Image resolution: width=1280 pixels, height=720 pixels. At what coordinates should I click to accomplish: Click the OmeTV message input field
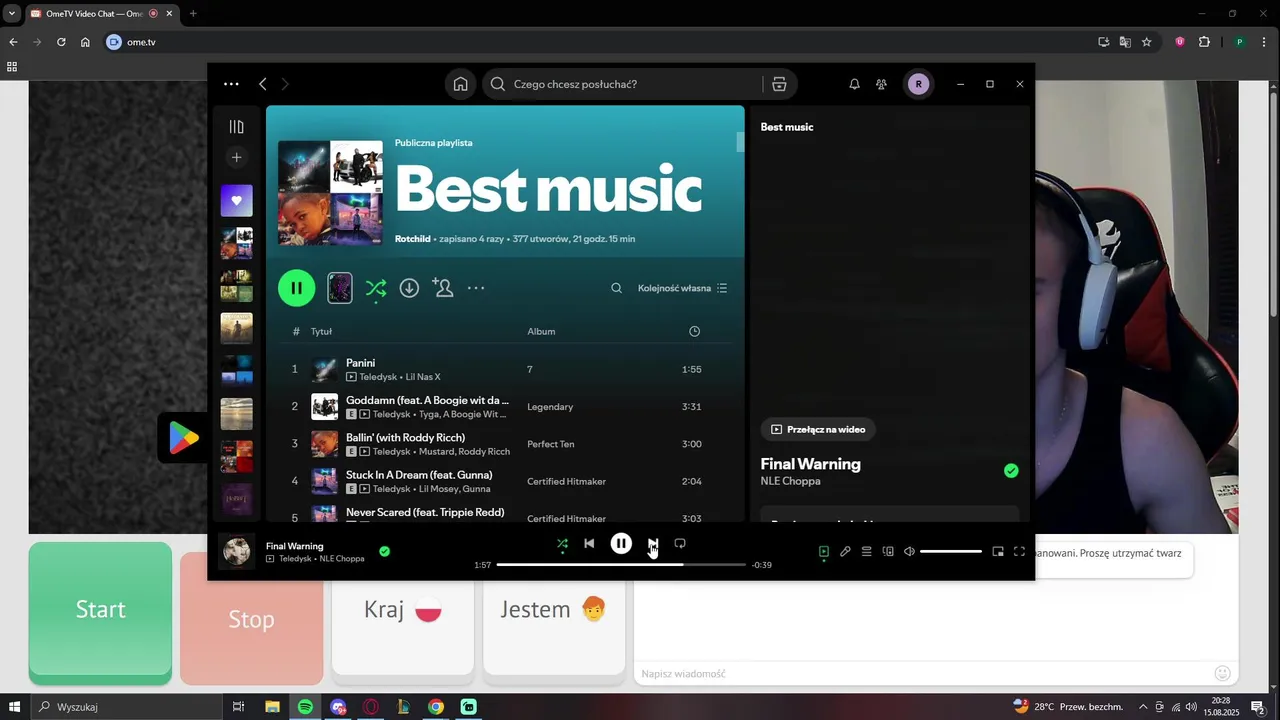[920, 673]
